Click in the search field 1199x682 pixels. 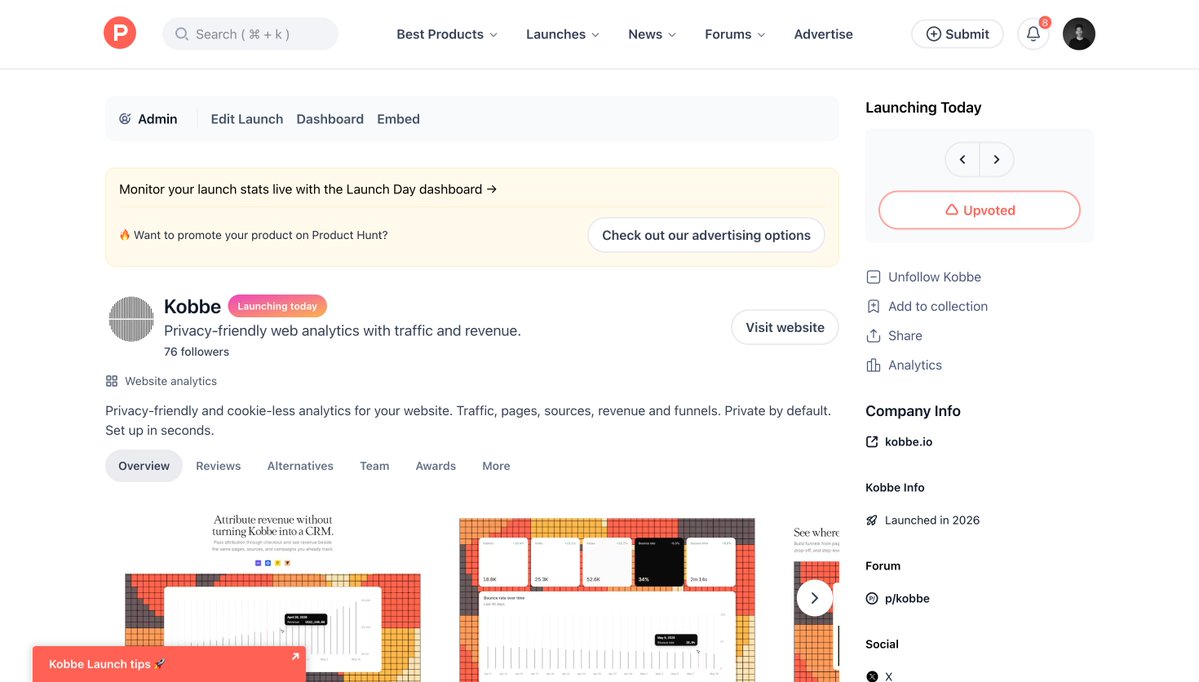tap(250, 34)
